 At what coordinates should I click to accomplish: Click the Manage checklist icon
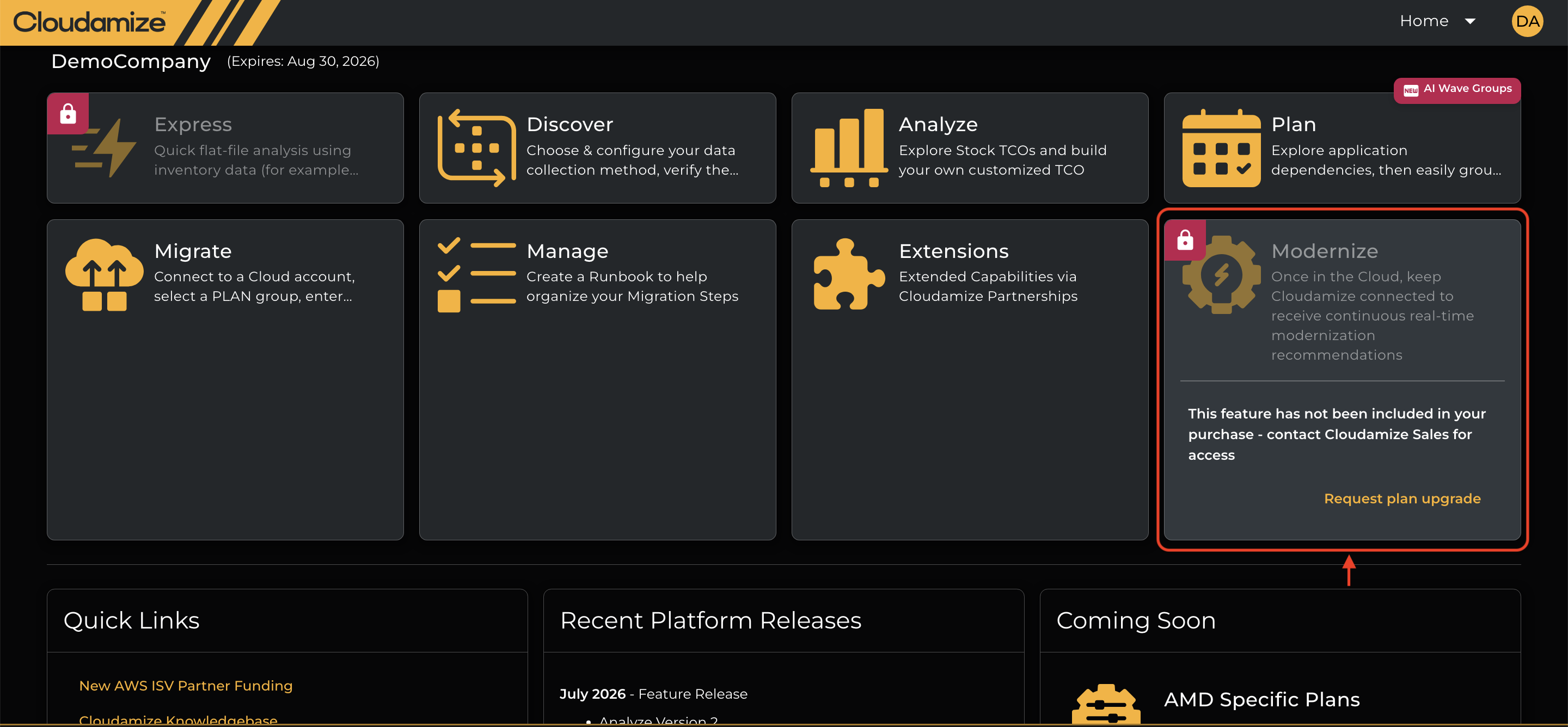tap(476, 274)
